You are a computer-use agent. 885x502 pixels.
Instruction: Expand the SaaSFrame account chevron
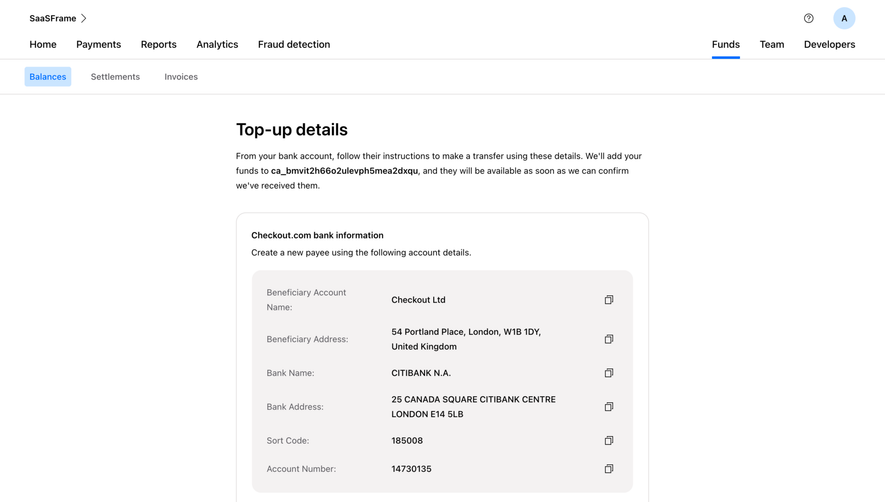(84, 19)
